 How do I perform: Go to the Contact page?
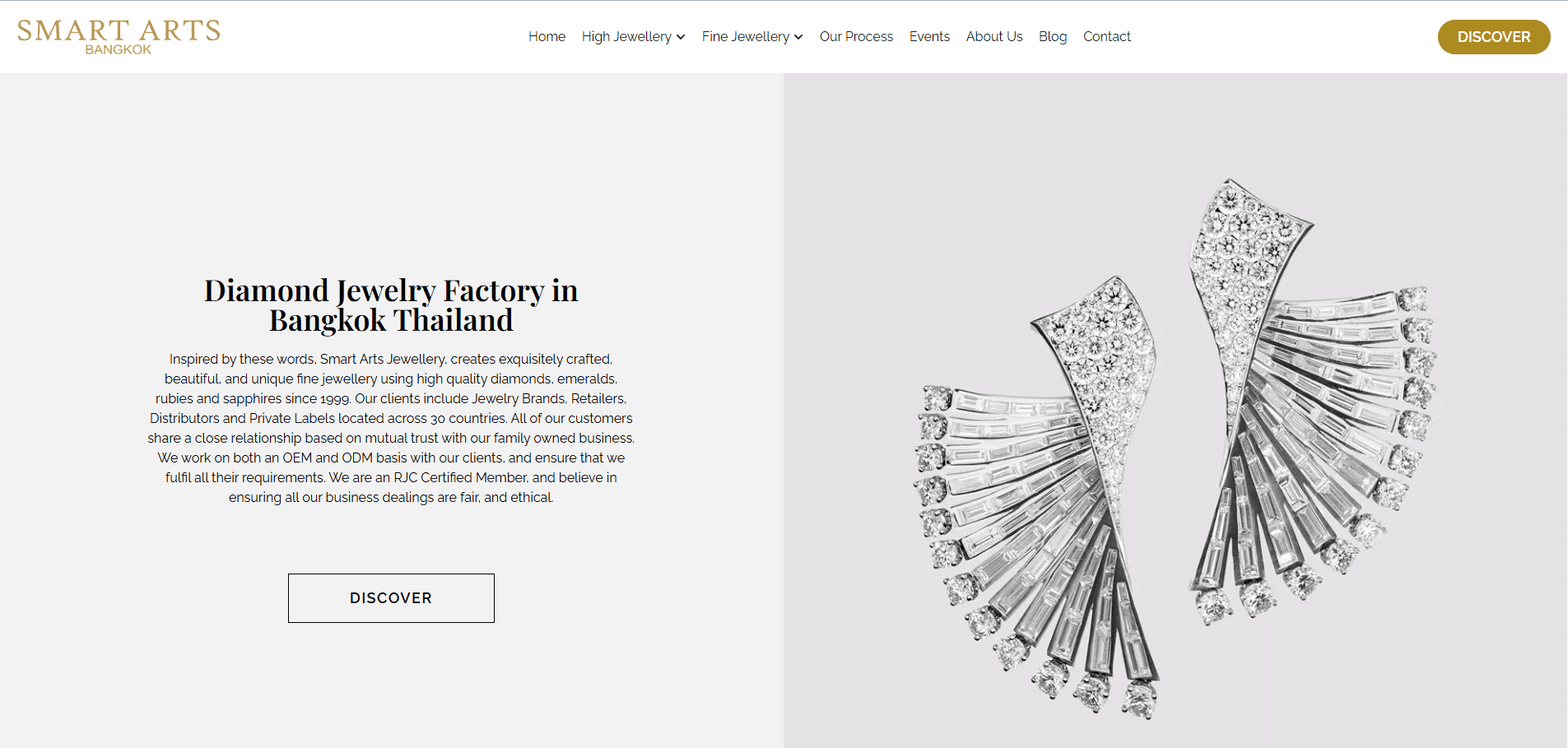pos(1106,36)
